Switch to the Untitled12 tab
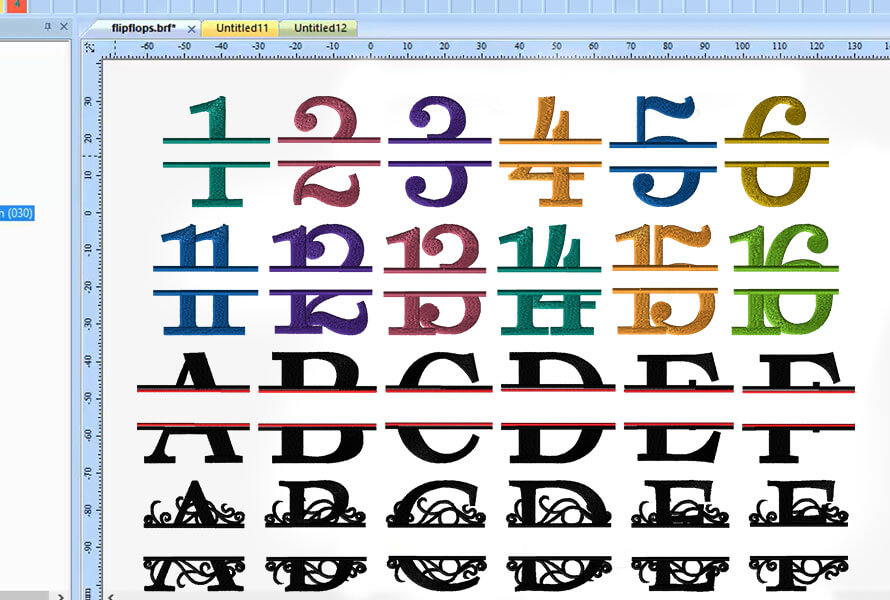 (320, 28)
